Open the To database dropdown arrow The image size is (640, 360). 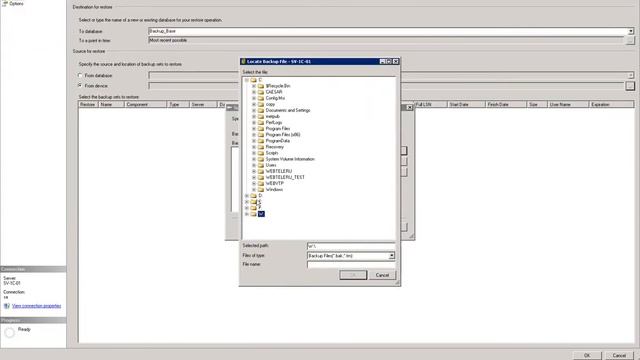(631, 31)
